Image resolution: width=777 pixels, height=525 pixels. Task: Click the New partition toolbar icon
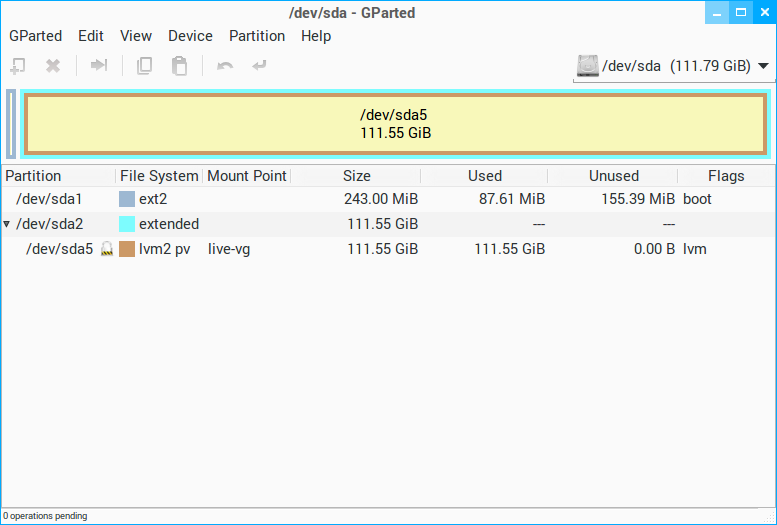click(x=18, y=66)
